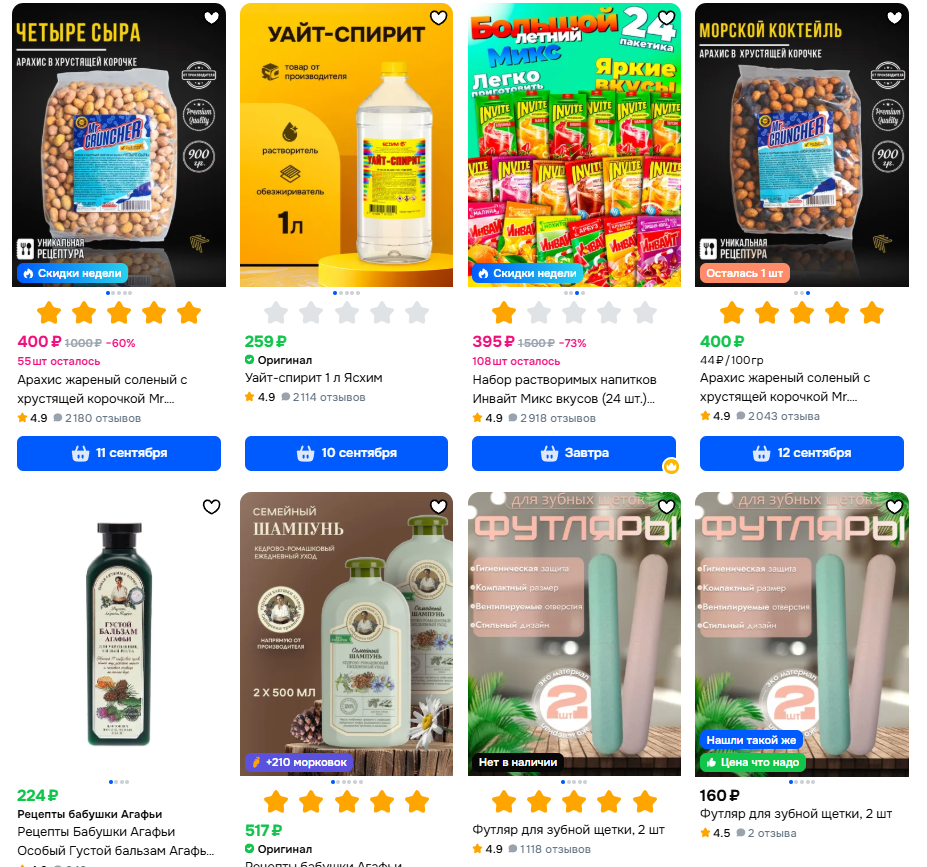Click Скидки недели badge on Четыре сыра
Image resolution: width=927 pixels, height=867 pixels.
(73, 273)
